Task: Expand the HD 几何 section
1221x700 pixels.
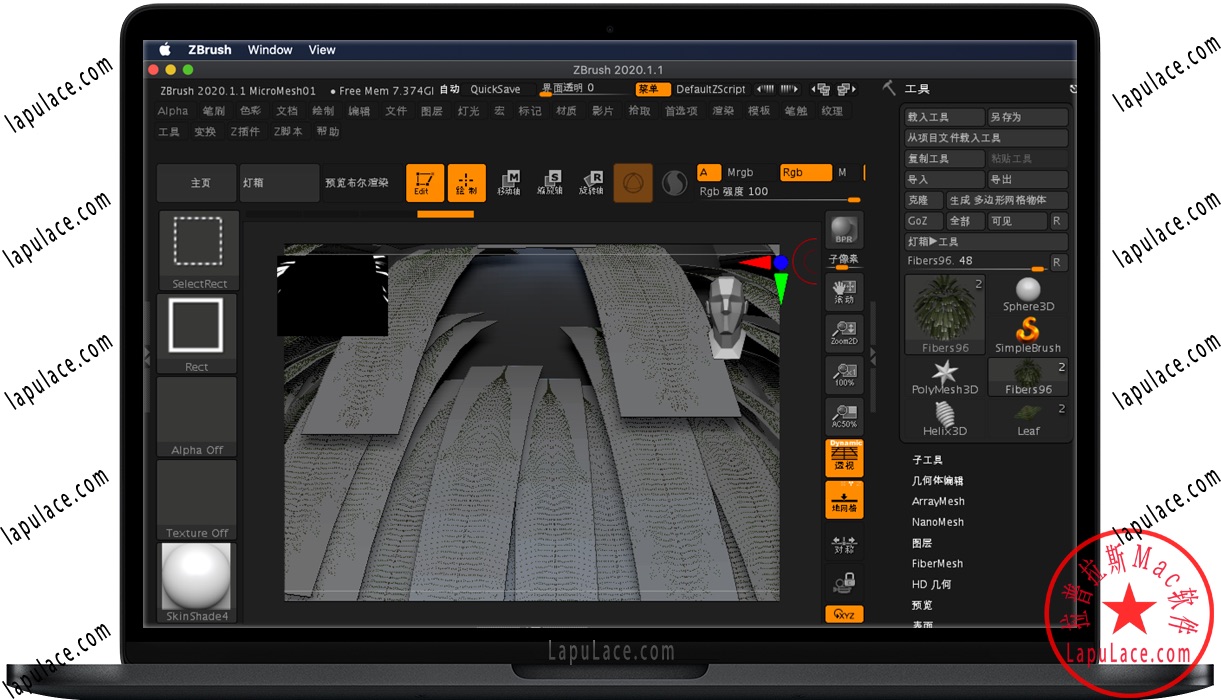Action: pyautogui.click(x=931, y=584)
